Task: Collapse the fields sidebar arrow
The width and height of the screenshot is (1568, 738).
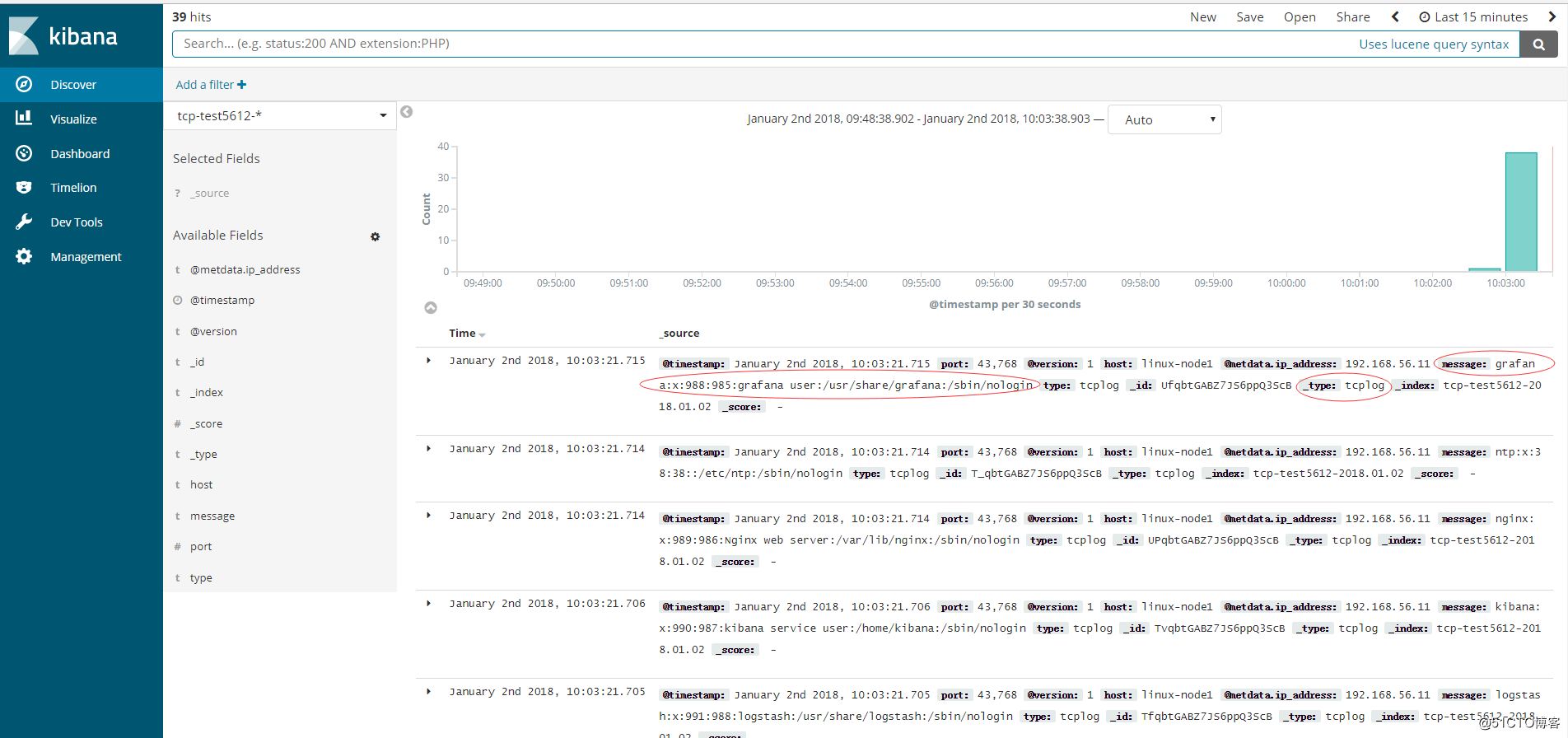Action: (x=406, y=112)
